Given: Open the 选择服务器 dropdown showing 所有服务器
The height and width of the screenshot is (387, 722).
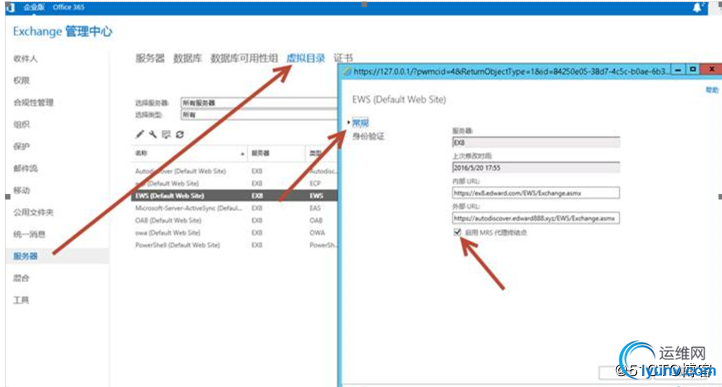Looking at the screenshot, I should (x=259, y=103).
